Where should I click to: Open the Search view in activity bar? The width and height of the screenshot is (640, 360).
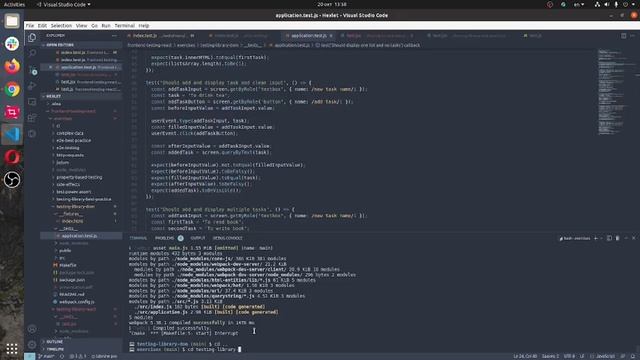click(x=32, y=53)
